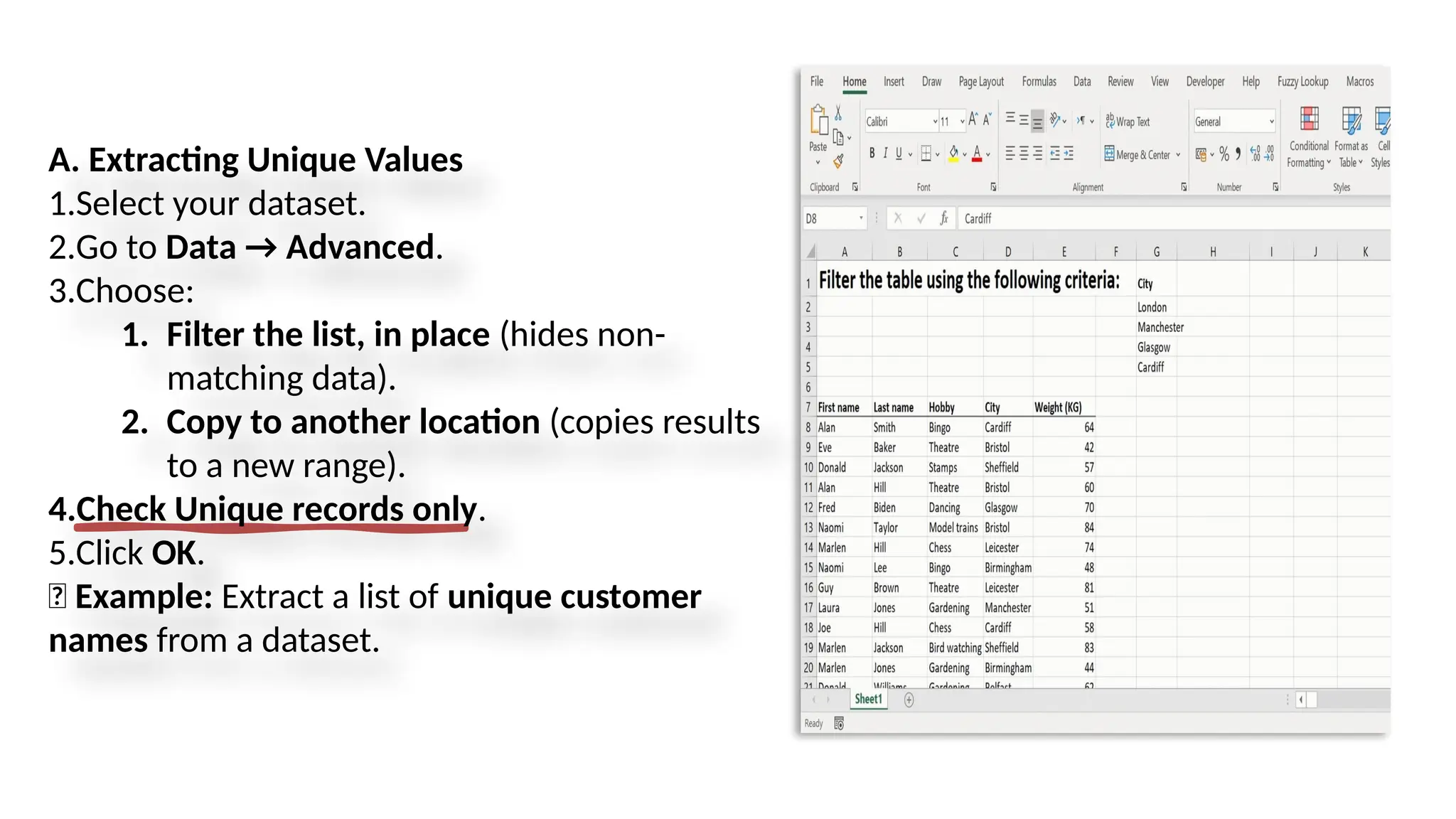This screenshot has width=1456, height=819.
Task: Apply percent style
Action: point(1224,154)
